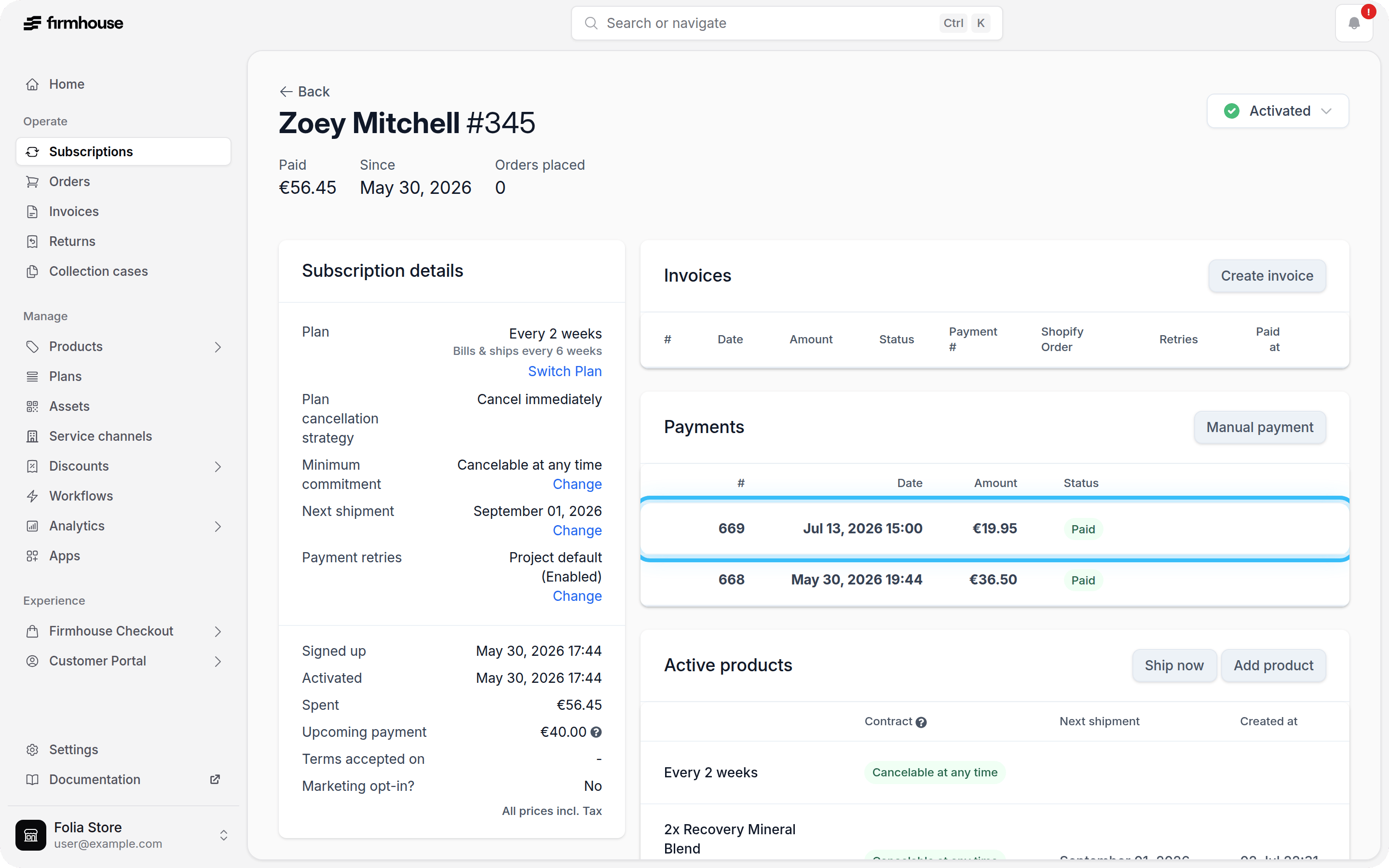Go Back to previous page
This screenshot has height=868, width=1389.
(305, 92)
